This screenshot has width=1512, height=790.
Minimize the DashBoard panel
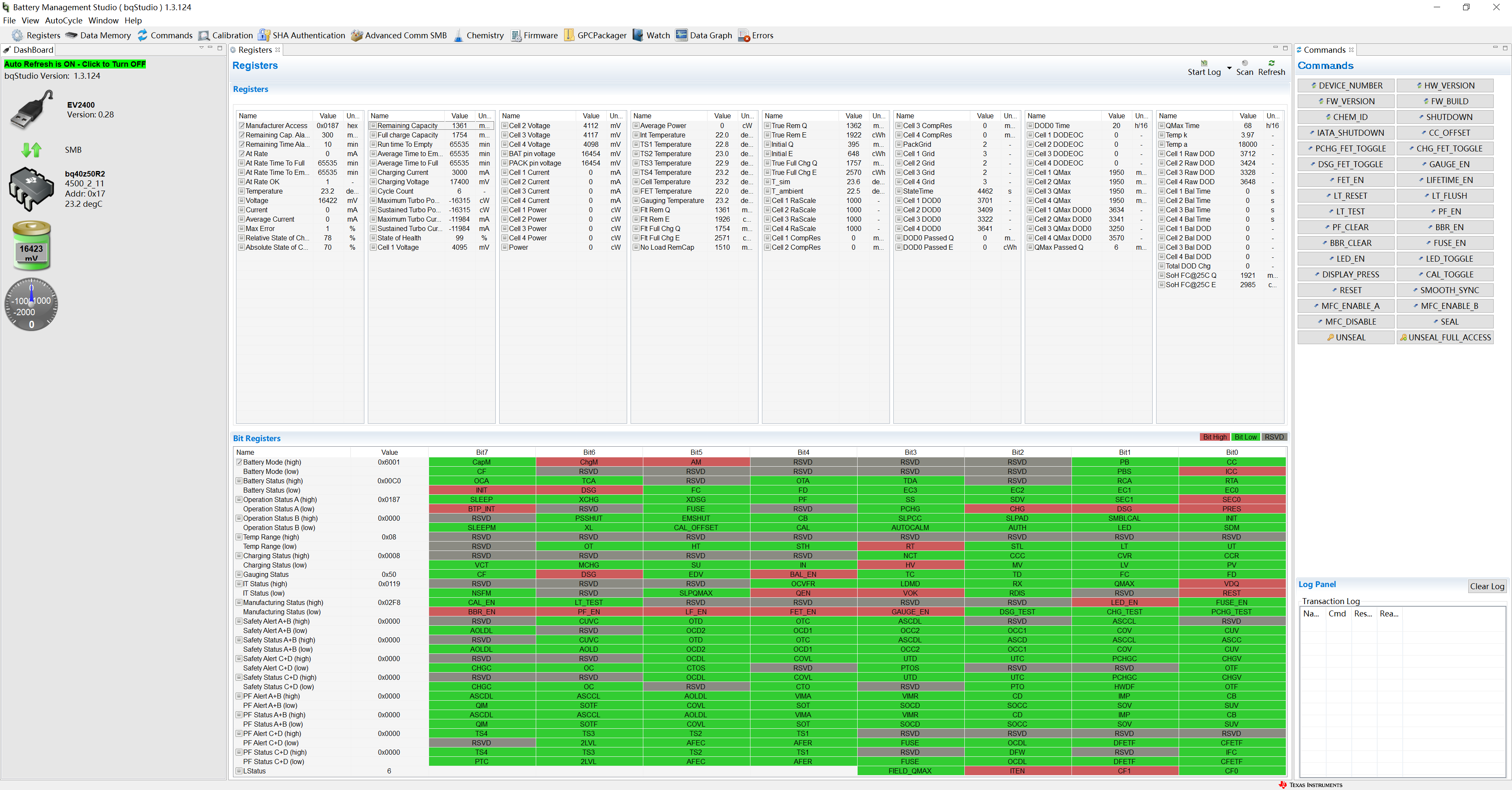click(x=210, y=48)
